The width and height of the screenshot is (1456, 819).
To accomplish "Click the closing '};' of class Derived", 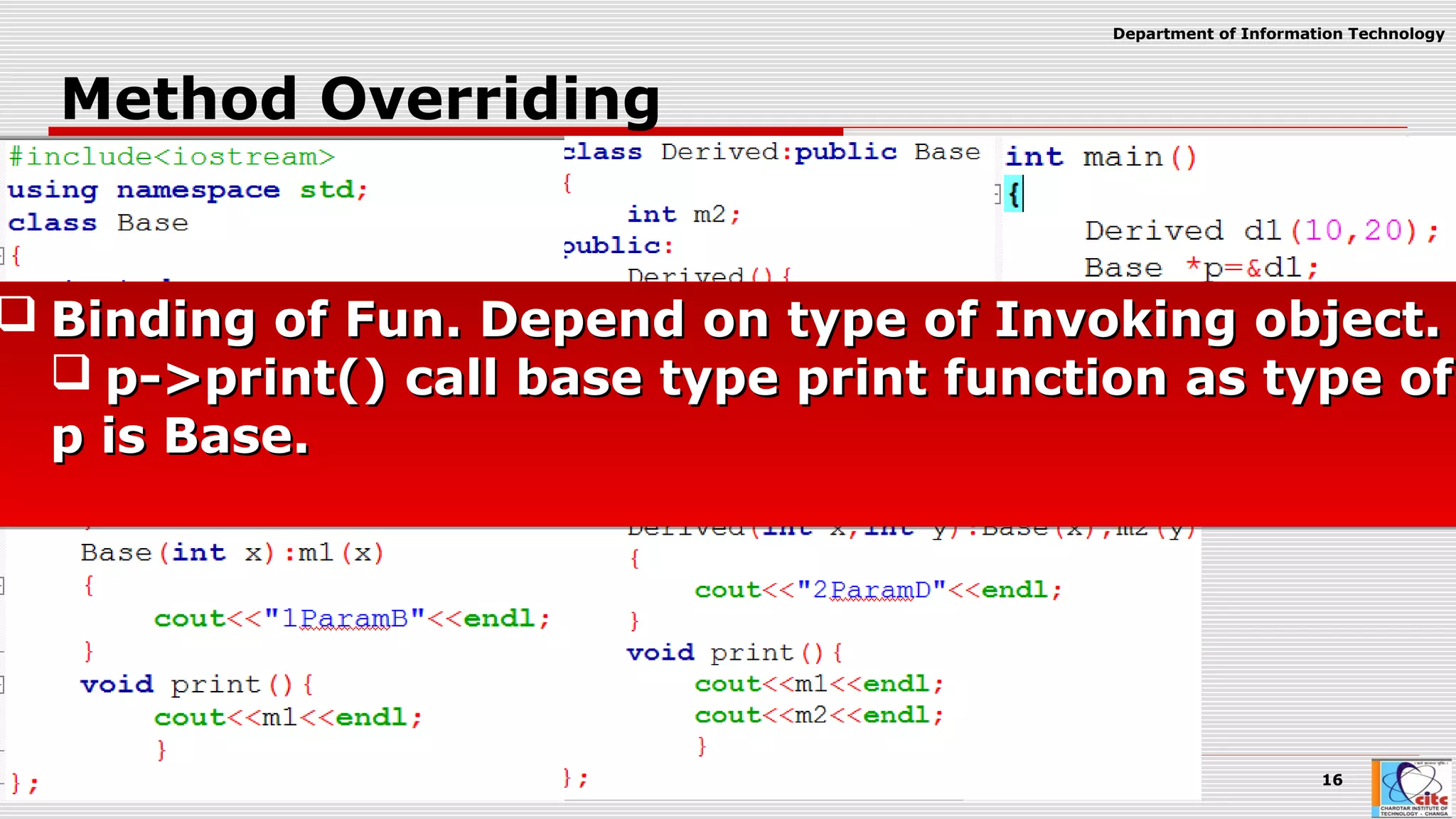I will pyautogui.click(x=576, y=778).
